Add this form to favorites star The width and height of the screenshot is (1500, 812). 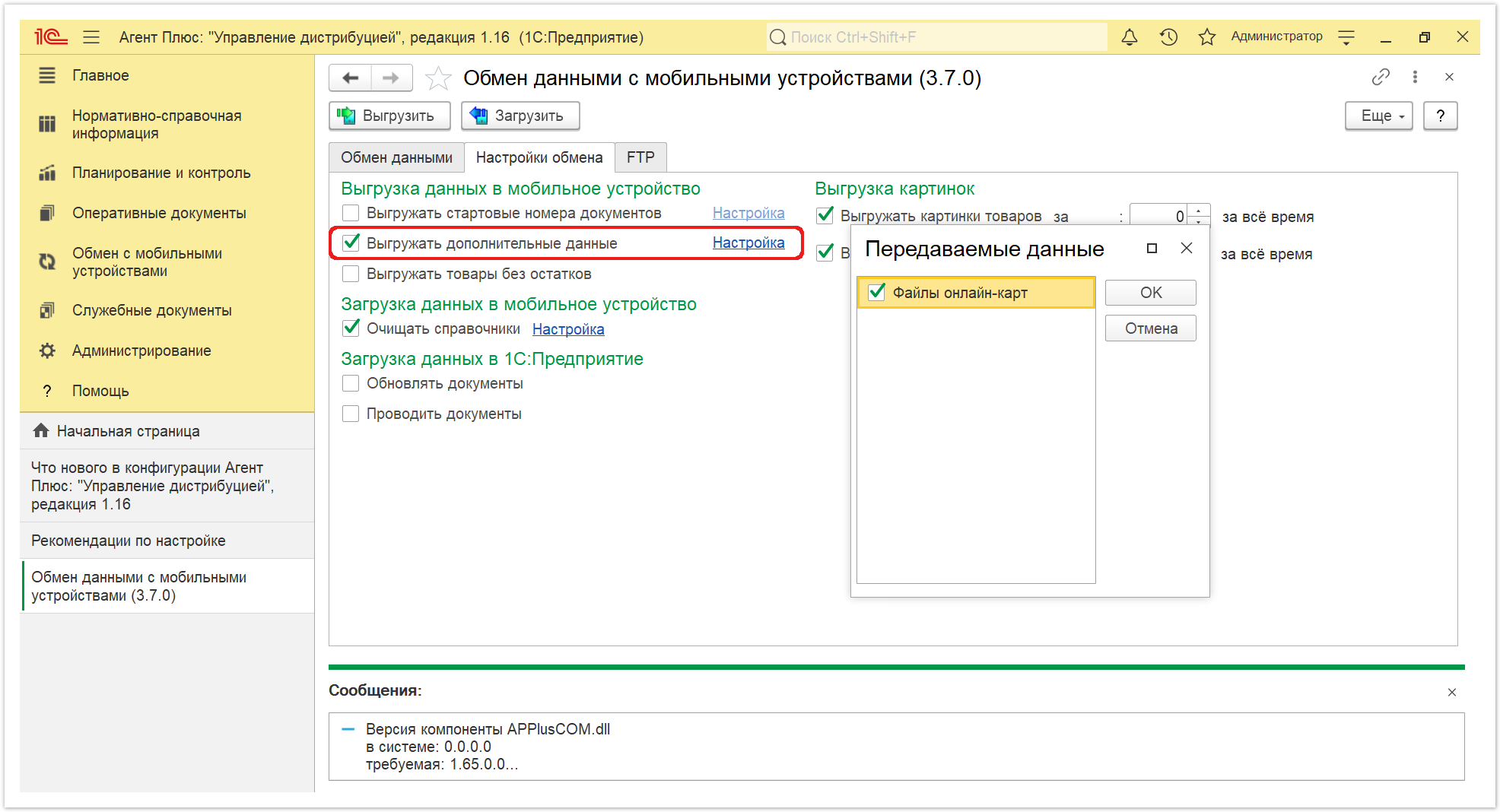pyautogui.click(x=438, y=78)
